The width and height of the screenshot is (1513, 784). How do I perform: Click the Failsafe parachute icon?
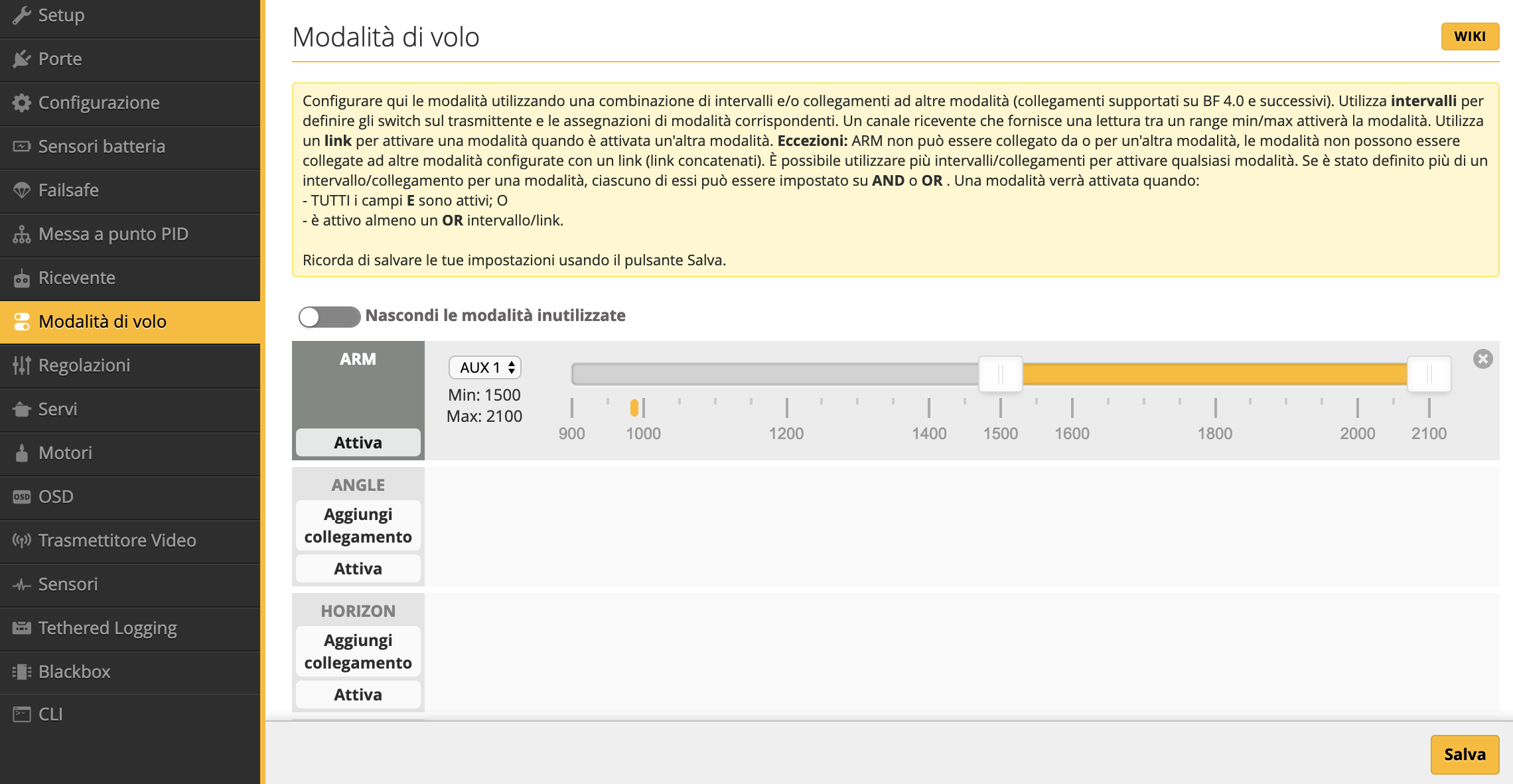tap(21, 190)
